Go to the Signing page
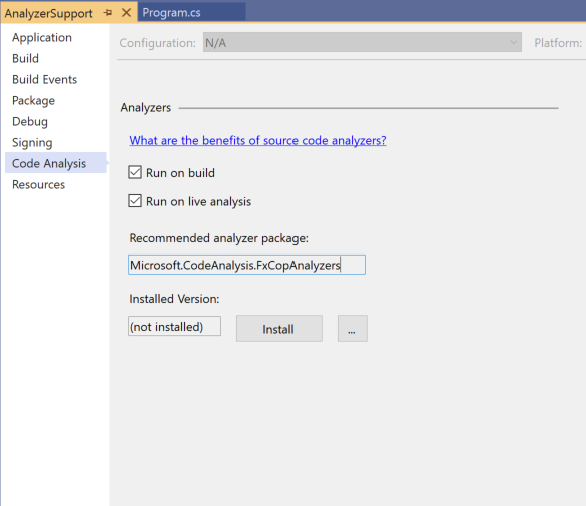This screenshot has height=506, width=586. pos(32,142)
